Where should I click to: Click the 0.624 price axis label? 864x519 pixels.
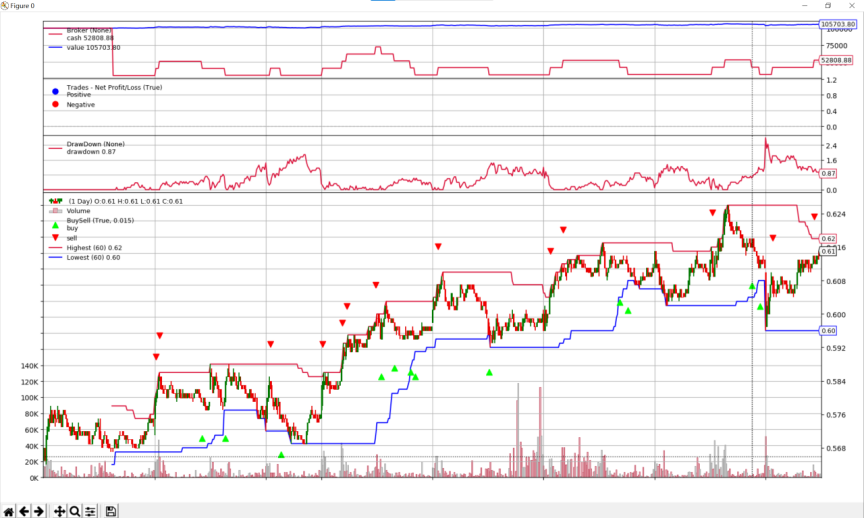pos(836,214)
